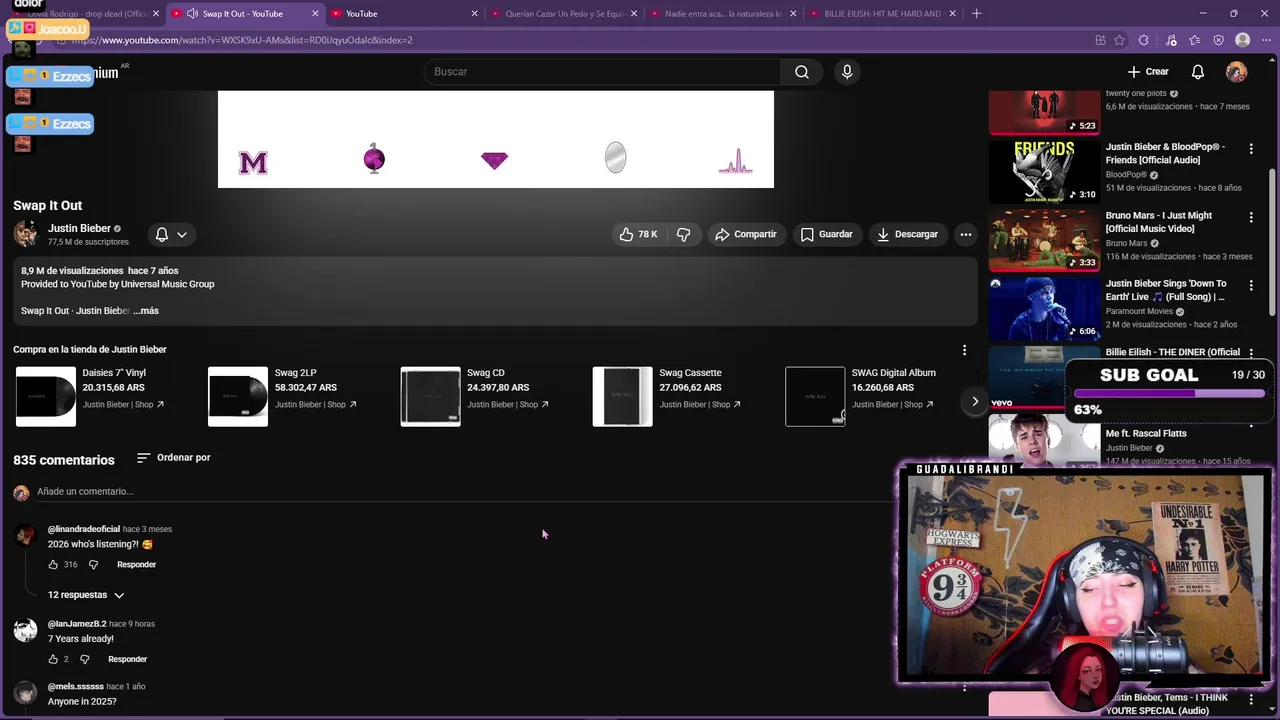The height and width of the screenshot is (720, 1280).
Task: Close the Swap It Out tab
Action: 315,14
